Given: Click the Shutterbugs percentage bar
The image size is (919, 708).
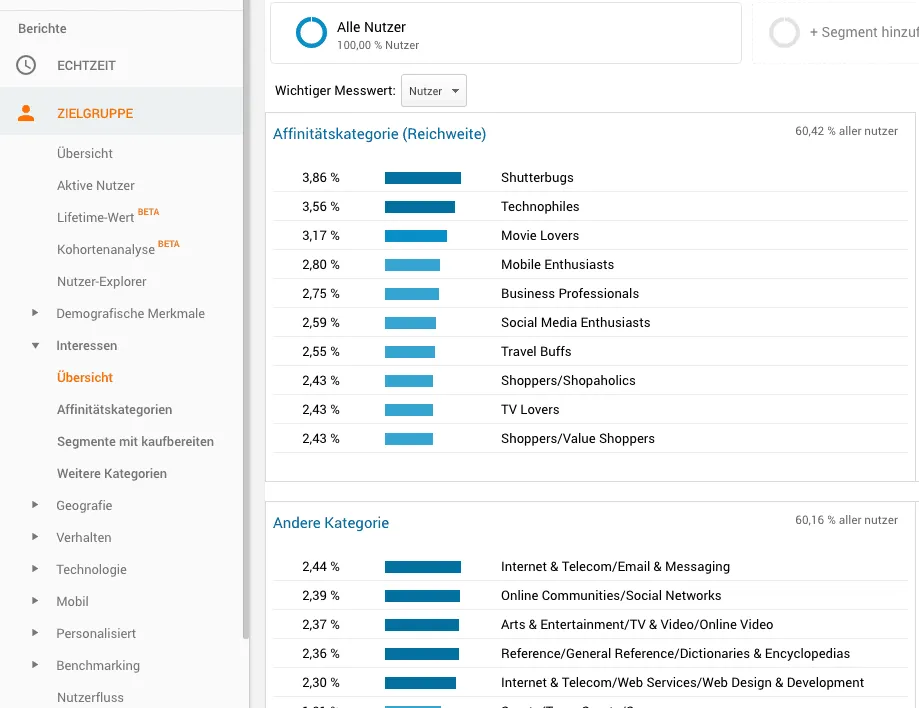Looking at the screenshot, I should [x=422, y=178].
